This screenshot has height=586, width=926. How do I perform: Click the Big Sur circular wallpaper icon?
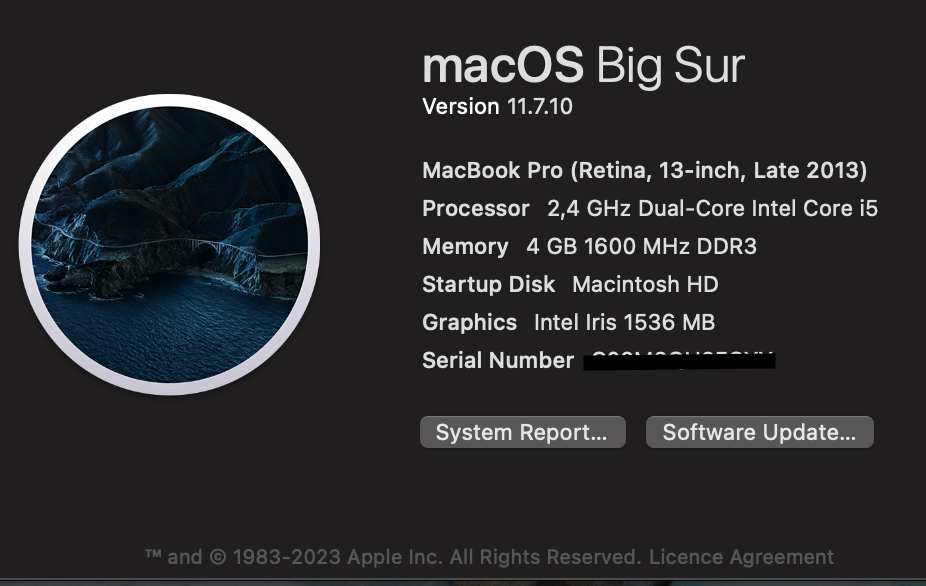(169, 245)
